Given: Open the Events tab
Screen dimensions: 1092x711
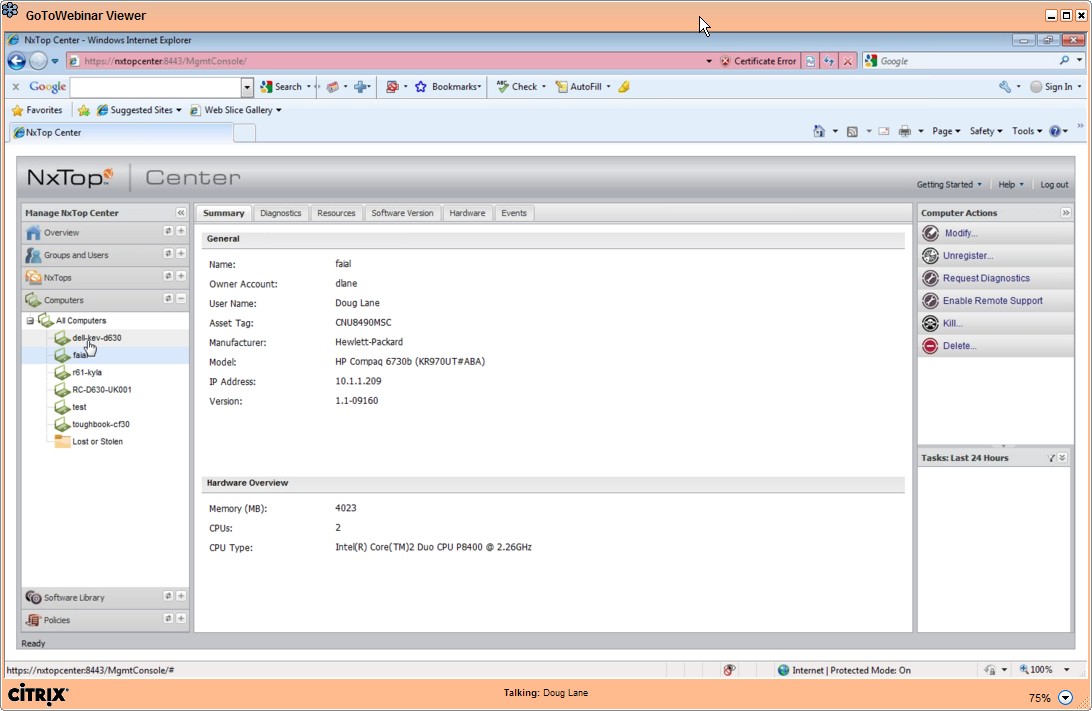Looking at the screenshot, I should (x=514, y=213).
